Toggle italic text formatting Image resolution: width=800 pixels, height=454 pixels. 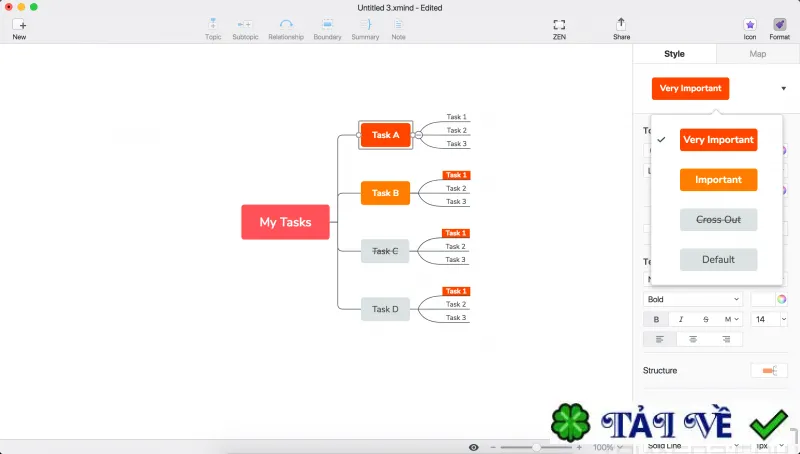point(681,319)
